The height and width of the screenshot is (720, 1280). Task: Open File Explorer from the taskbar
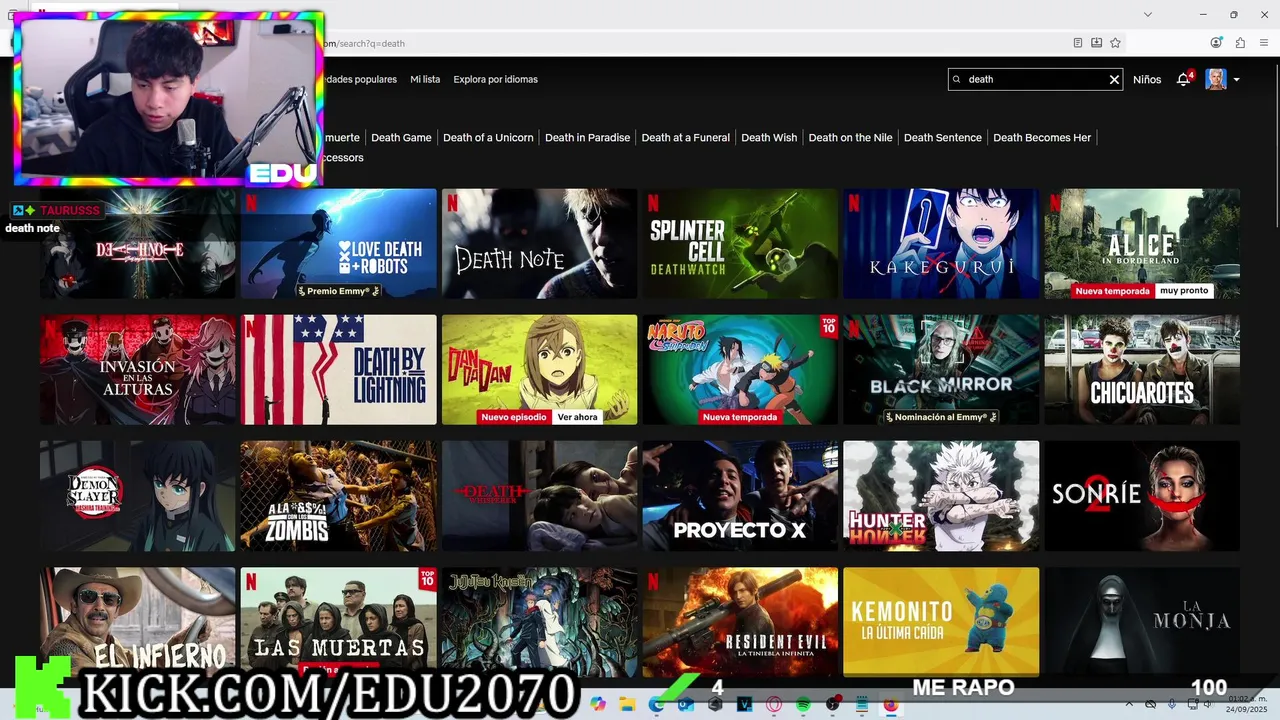[x=627, y=704]
